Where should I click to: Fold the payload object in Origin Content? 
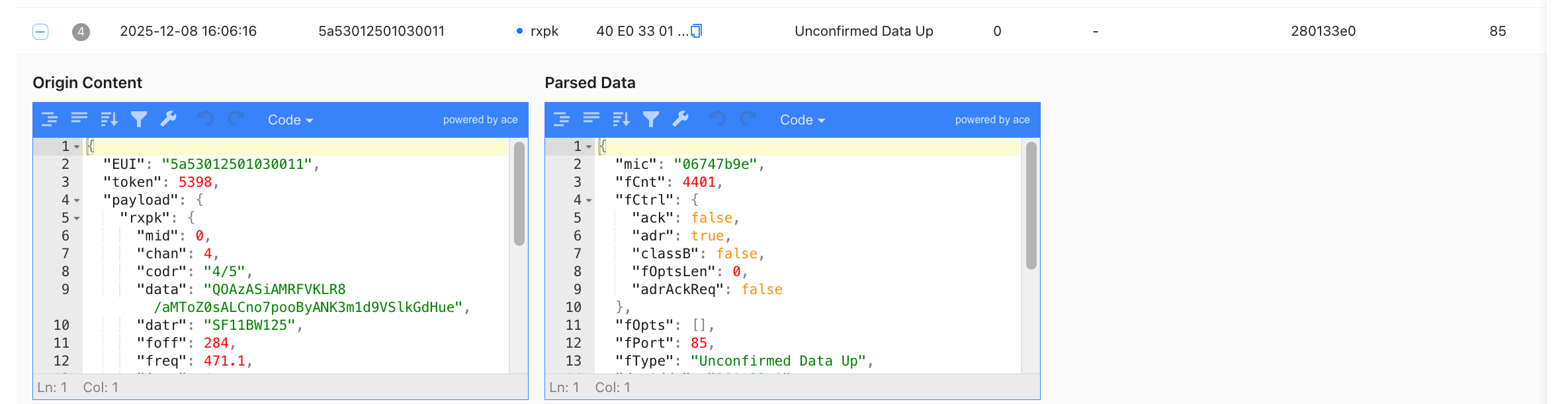[77, 200]
